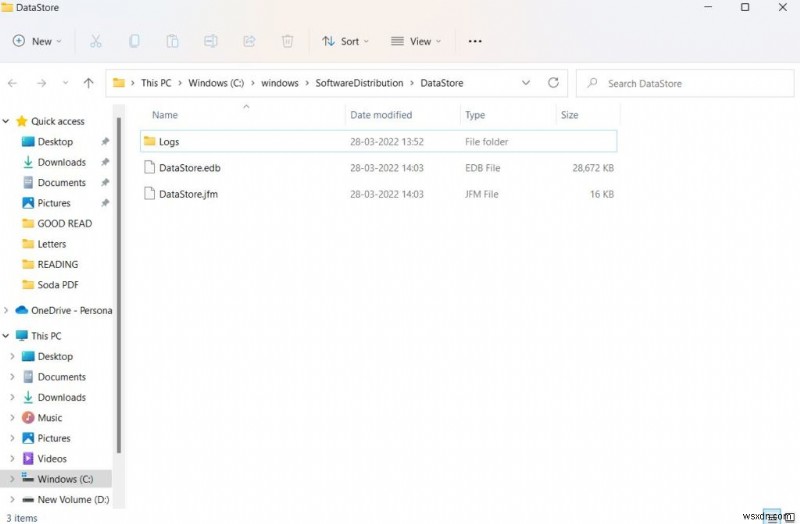
Task: Click the Windows (C:) drive icon in sidebar
Action: 28,478
